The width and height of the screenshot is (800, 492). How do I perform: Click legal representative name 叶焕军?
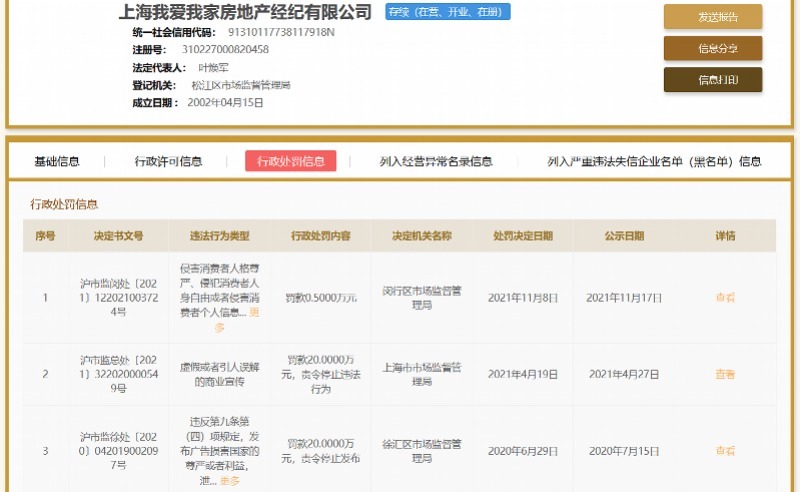[213, 67]
